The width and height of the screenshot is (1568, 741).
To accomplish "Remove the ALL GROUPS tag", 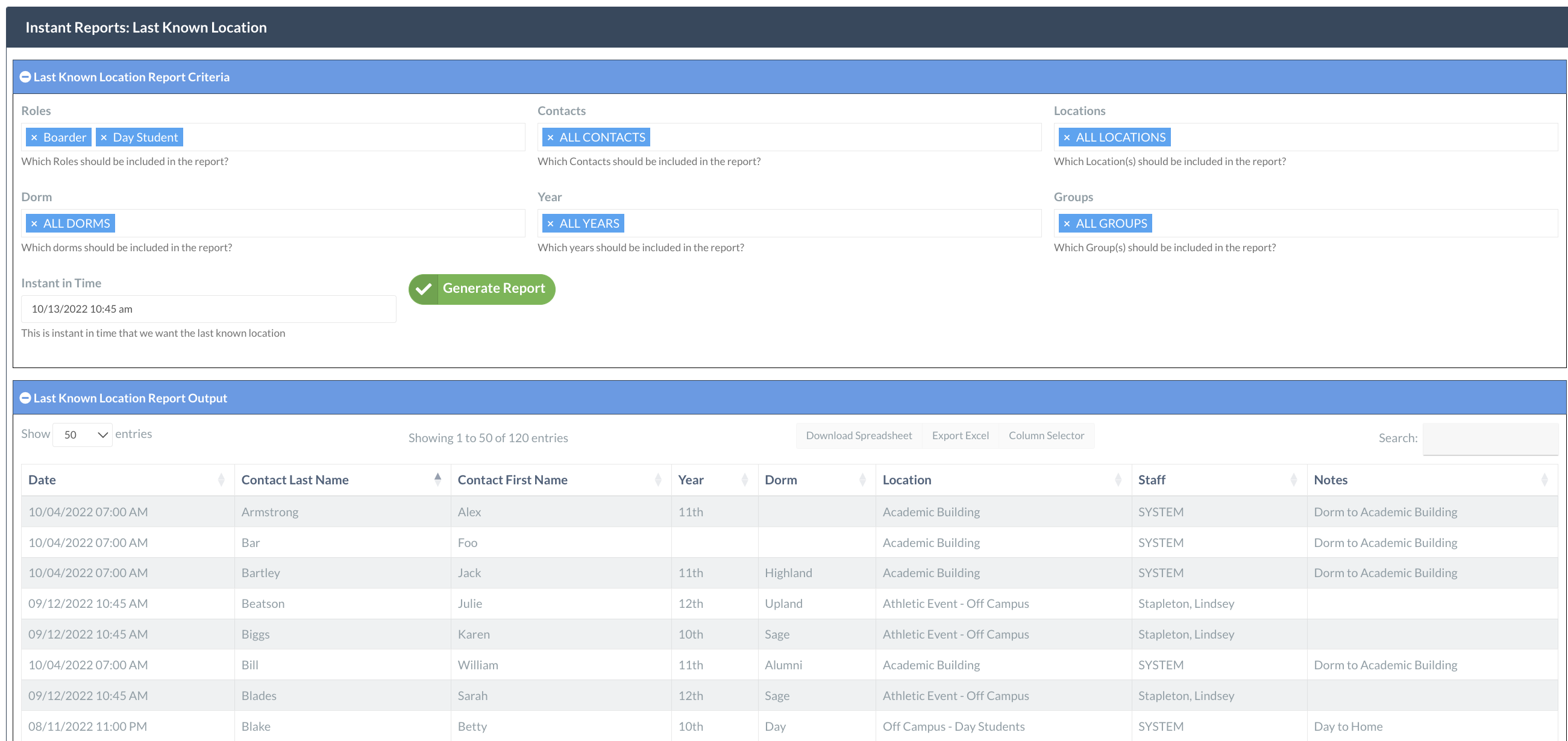I will 1067,224.
